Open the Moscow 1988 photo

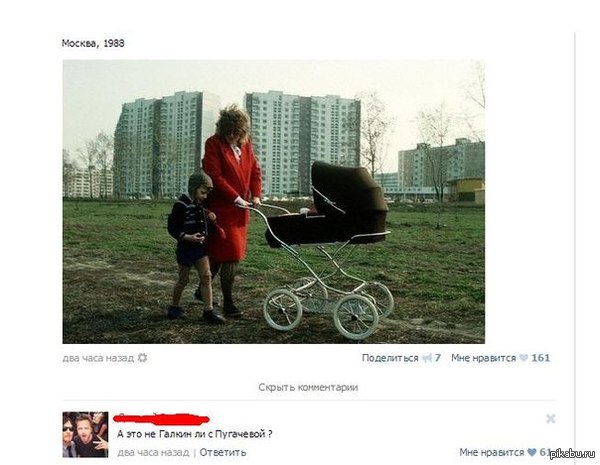[x=274, y=202]
